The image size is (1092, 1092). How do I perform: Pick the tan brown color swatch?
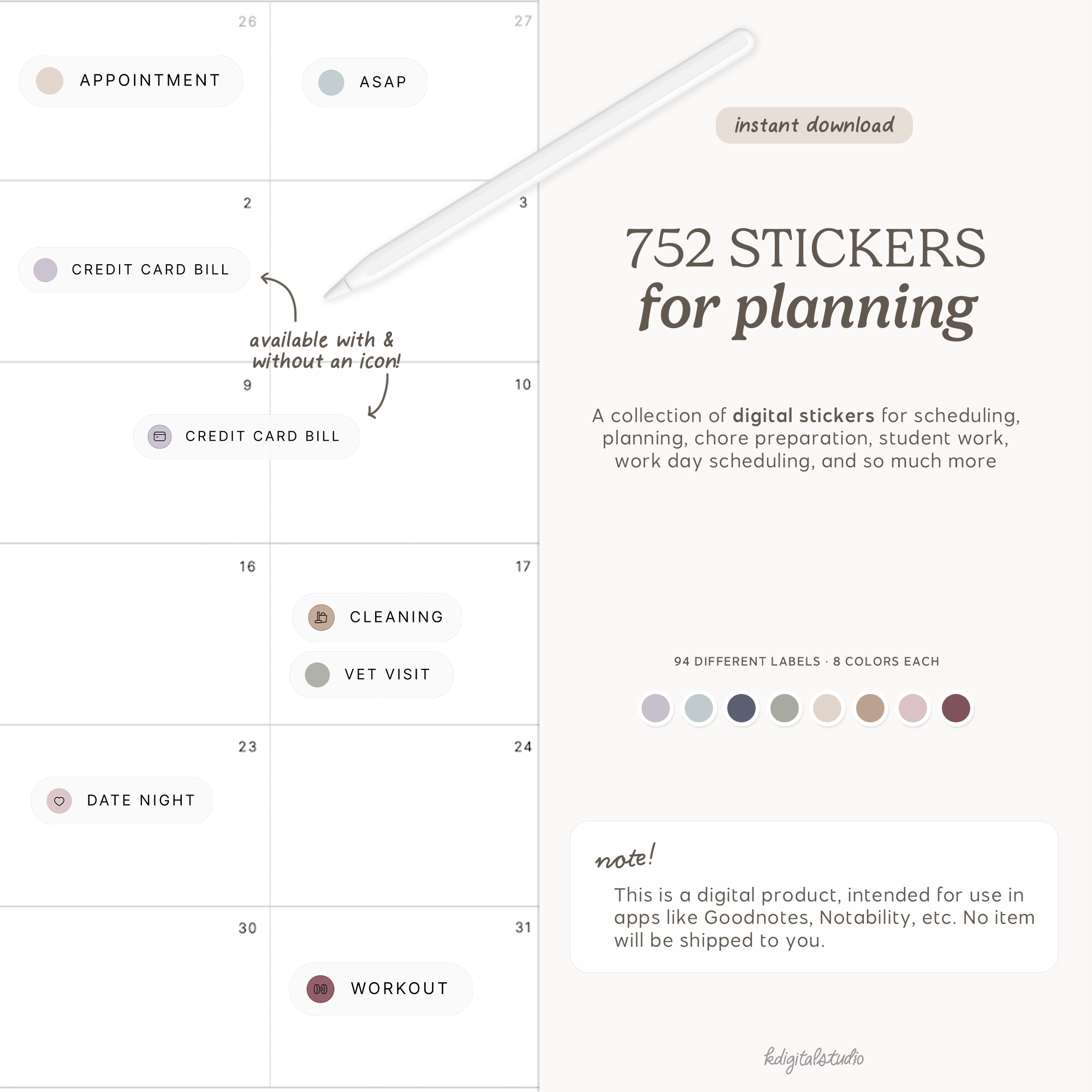click(x=870, y=708)
